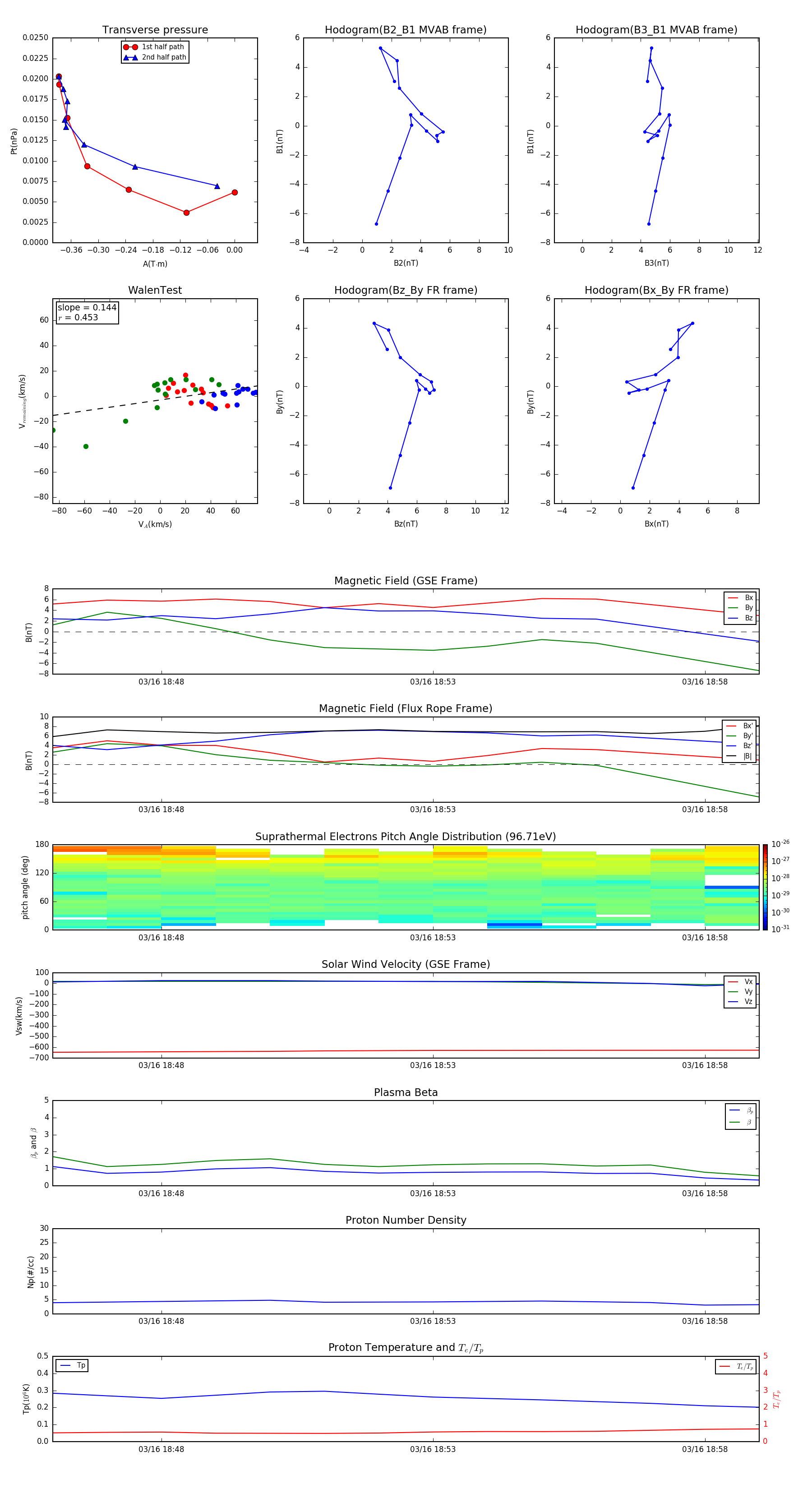812x1489 pixels.
Task: Click the Bz' entry in the flux rope legend
Action: pyautogui.click(x=740, y=746)
